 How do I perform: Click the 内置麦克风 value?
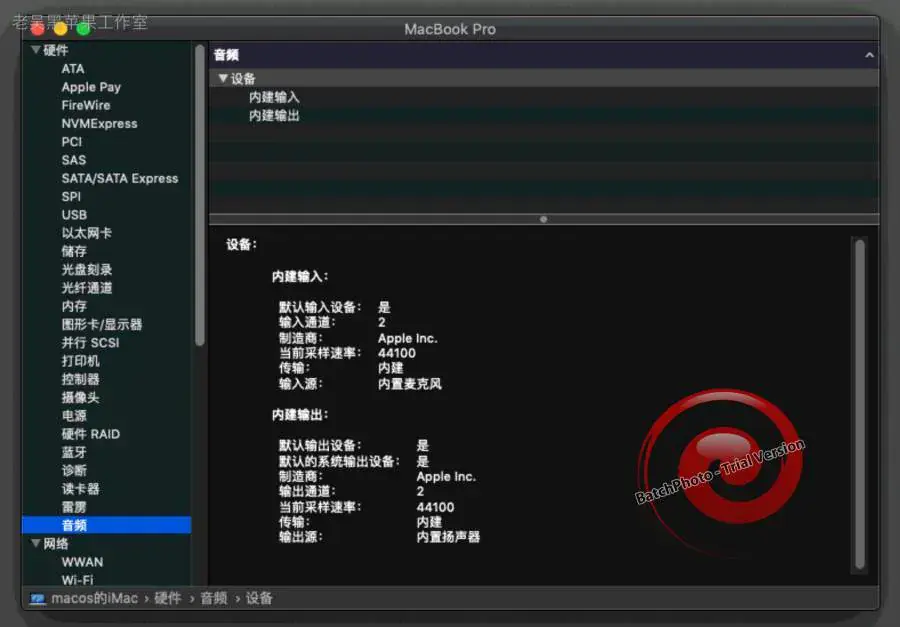pos(410,384)
